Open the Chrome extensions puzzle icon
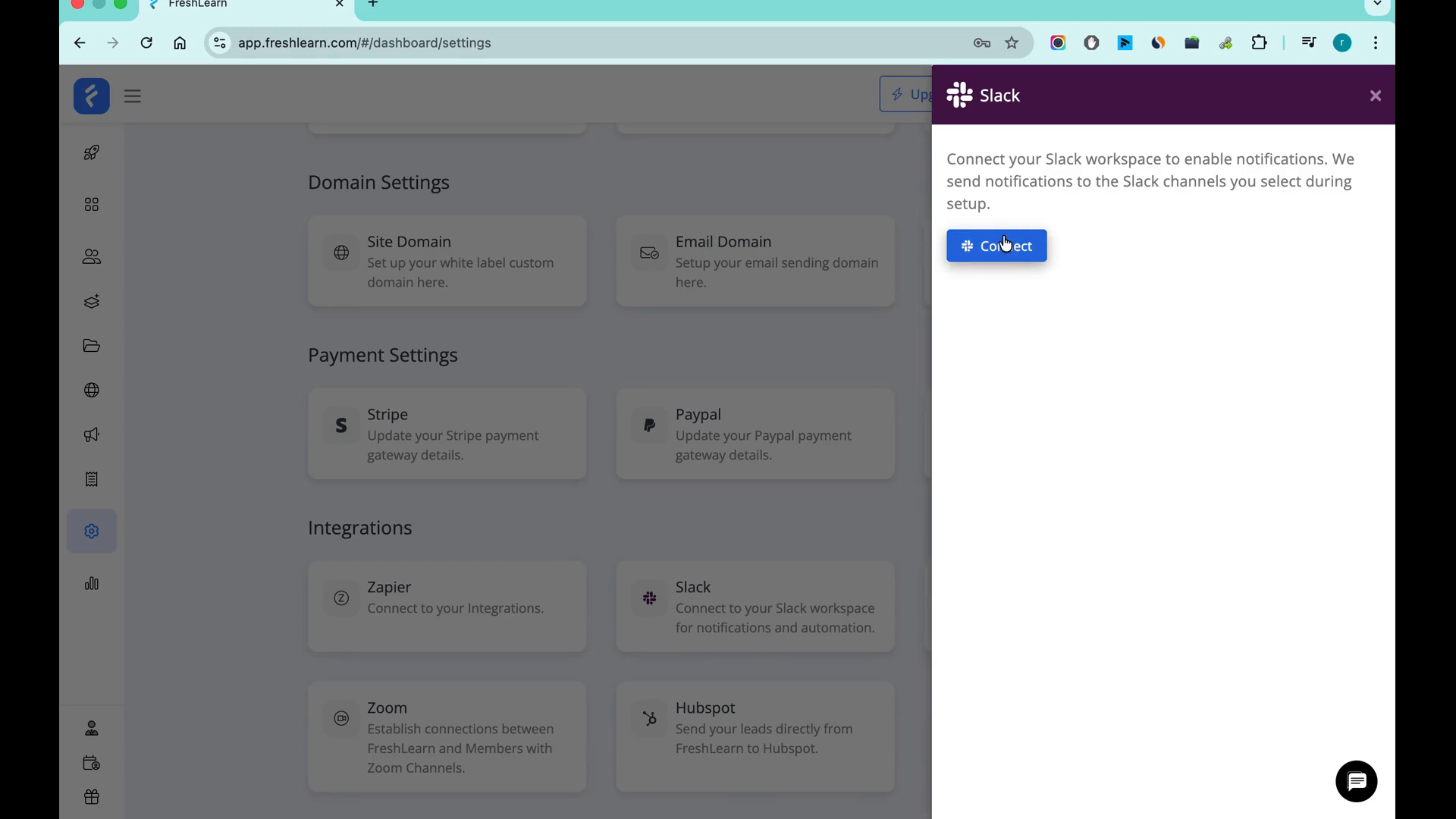This screenshot has width=1456, height=819. (1259, 43)
